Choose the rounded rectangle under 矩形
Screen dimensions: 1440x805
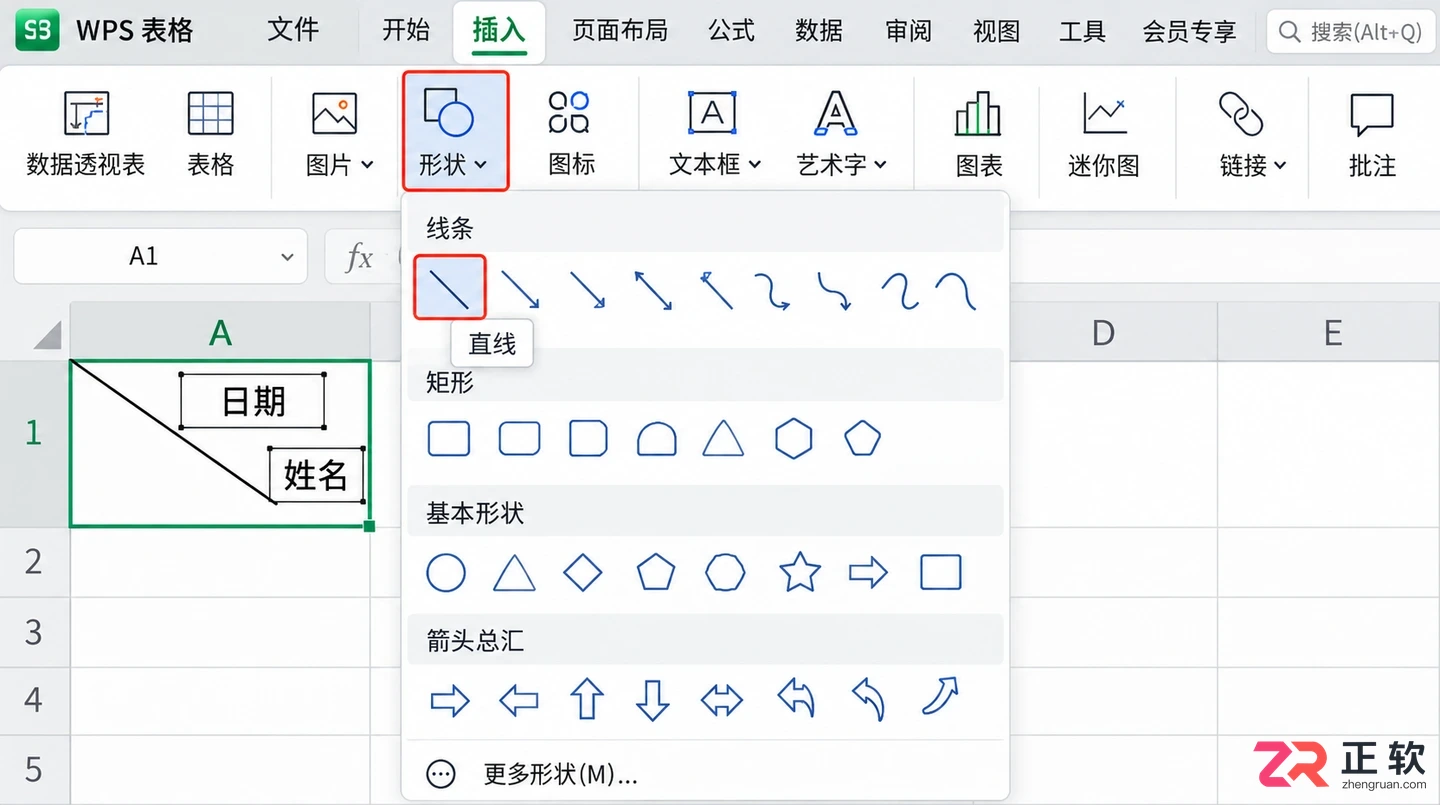(x=520, y=438)
